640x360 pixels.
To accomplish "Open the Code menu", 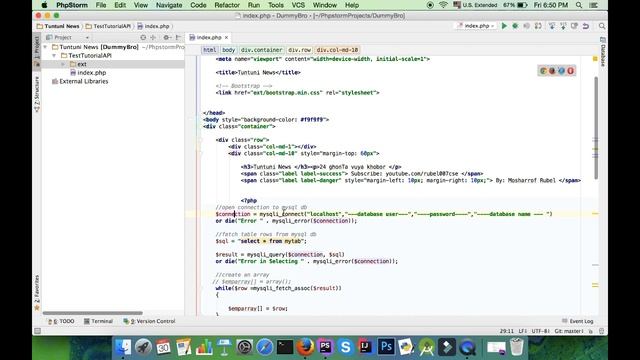I will point(198,5).
